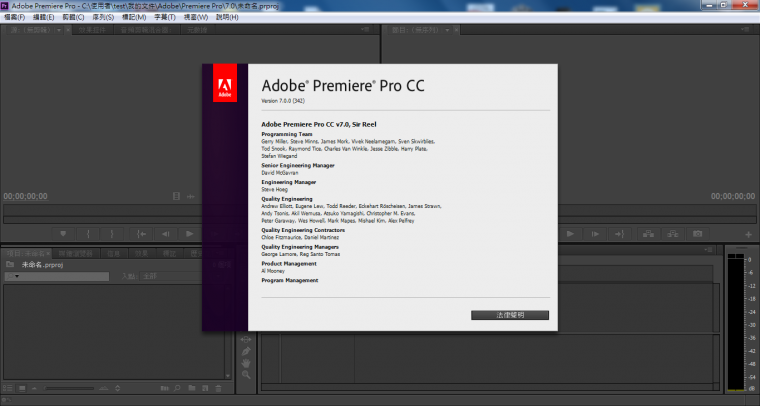Click the New Item icon in Project panel

[x=205, y=388]
